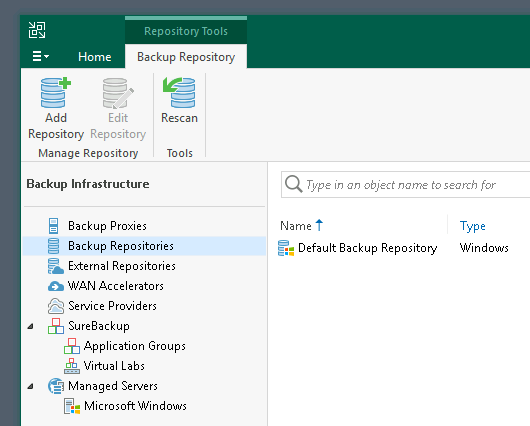Open the main hamburger menu dropdown
This screenshot has width=530, height=426.
pyautogui.click(x=41, y=56)
